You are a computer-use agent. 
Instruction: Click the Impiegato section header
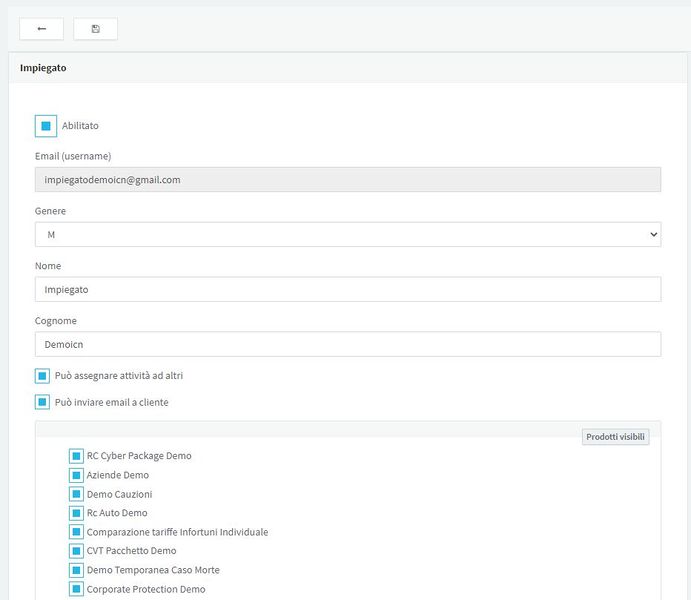[x=43, y=68]
